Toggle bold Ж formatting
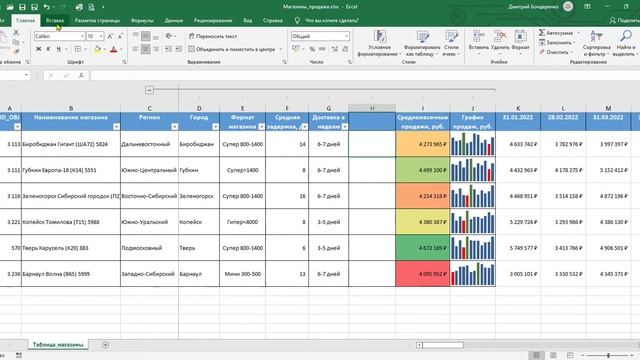This screenshot has height=360, width=640. tap(38, 49)
